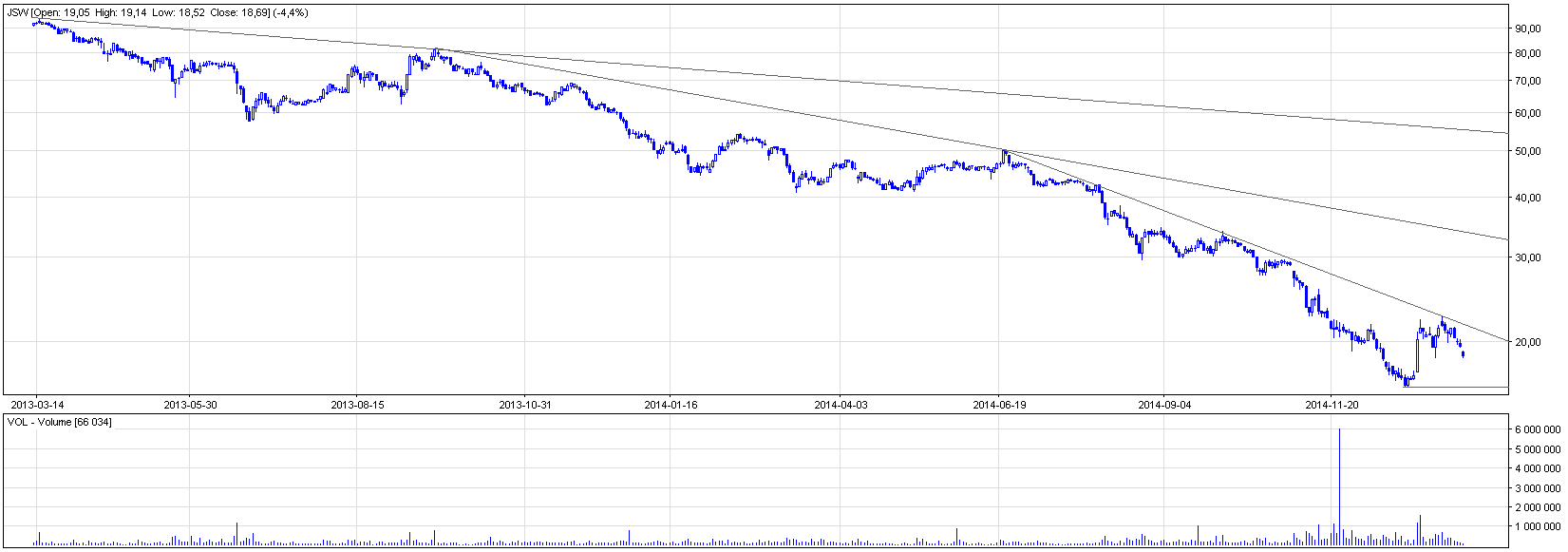Select the 5 000 000 volume axis label
This screenshot has width=1568, height=552.
(x=1538, y=448)
